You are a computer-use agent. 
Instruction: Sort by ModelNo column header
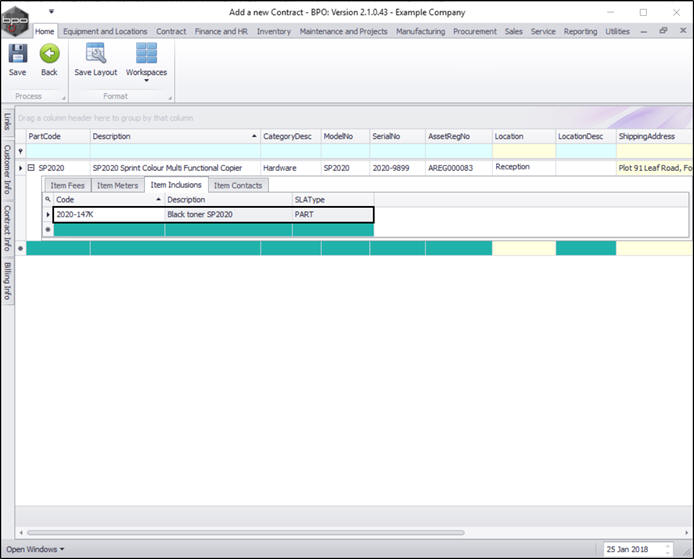click(345, 136)
